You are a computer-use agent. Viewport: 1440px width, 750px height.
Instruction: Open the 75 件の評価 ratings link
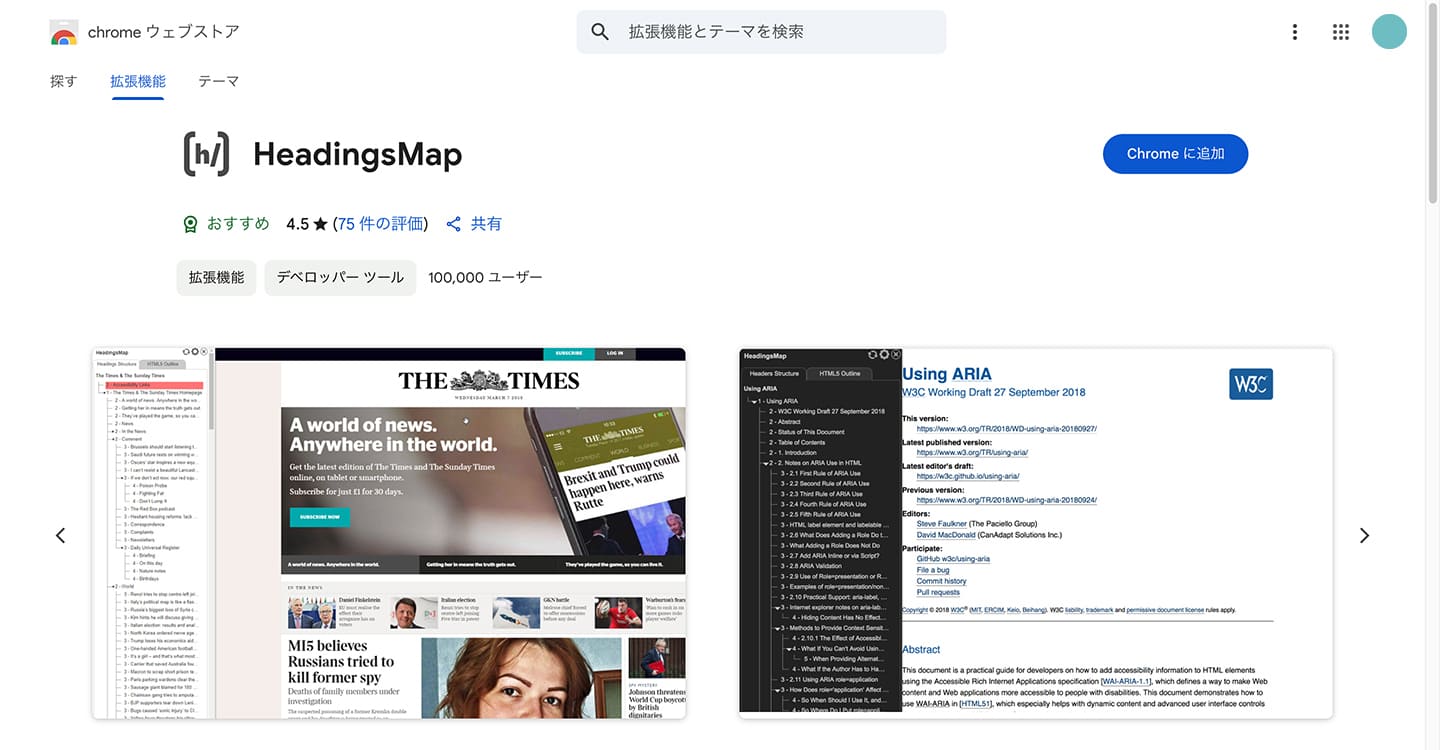[380, 224]
